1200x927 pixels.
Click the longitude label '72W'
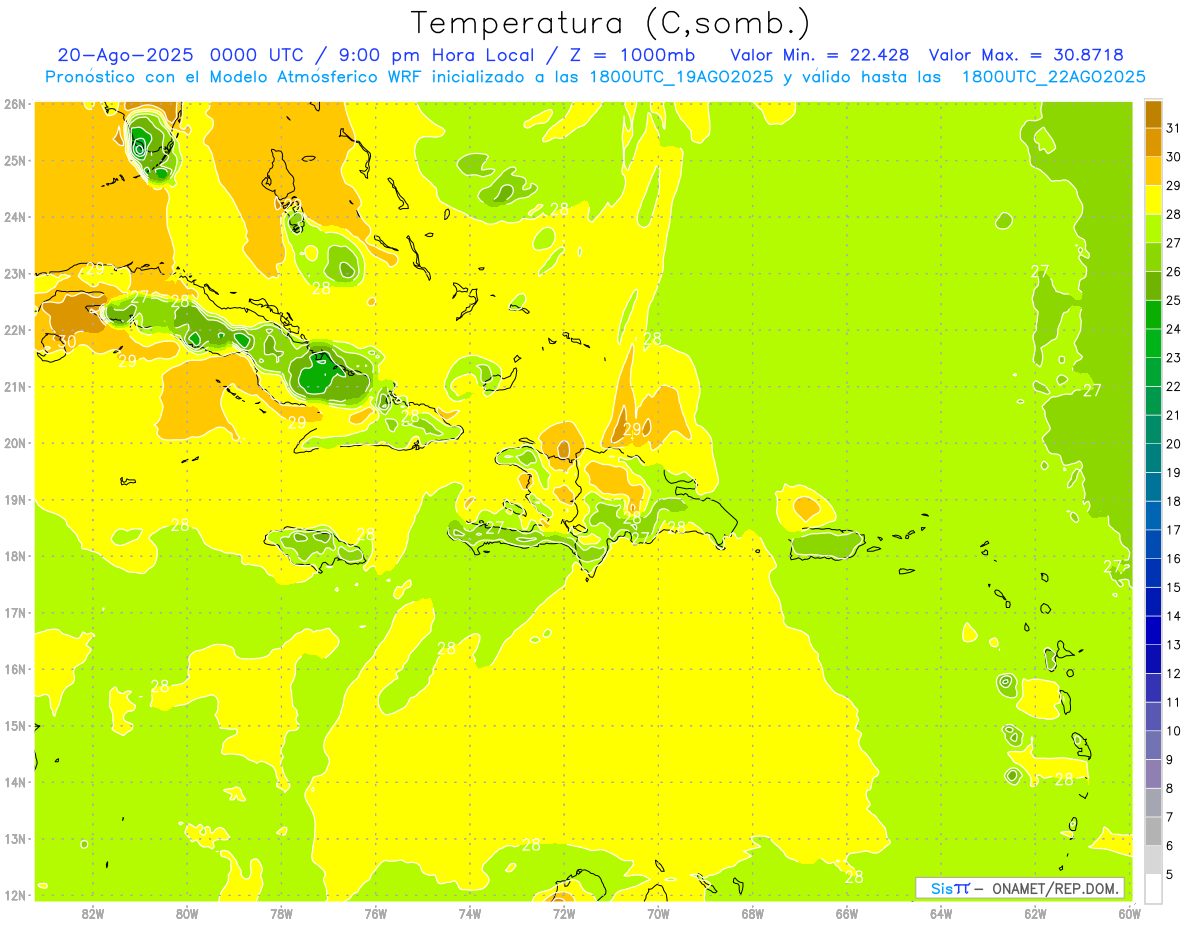click(564, 913)
